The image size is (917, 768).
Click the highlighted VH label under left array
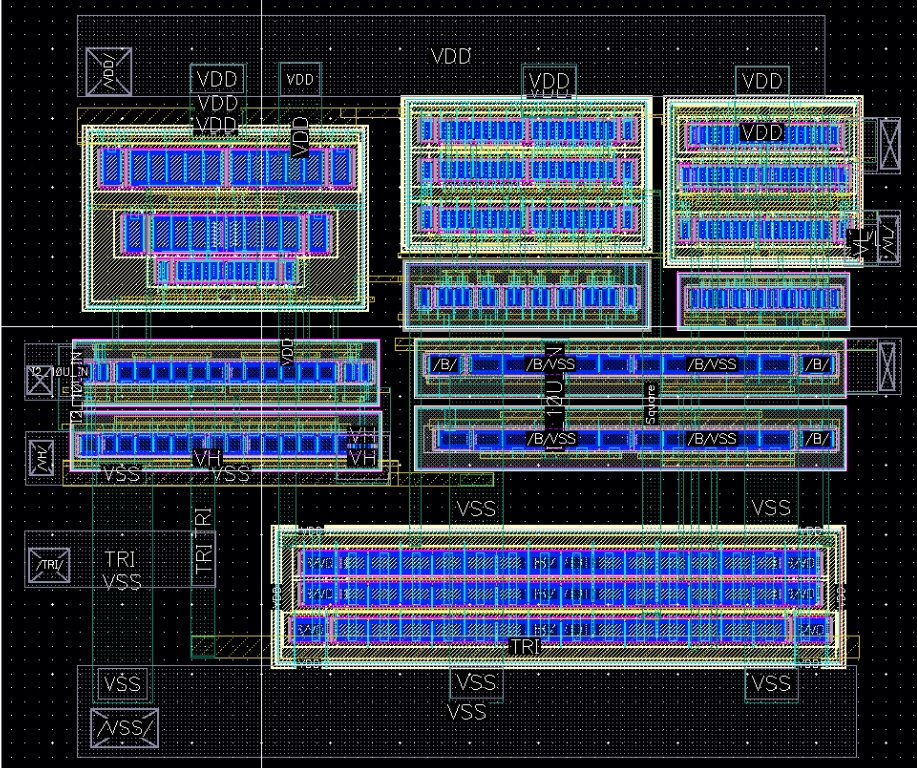[x=208, y=457]
